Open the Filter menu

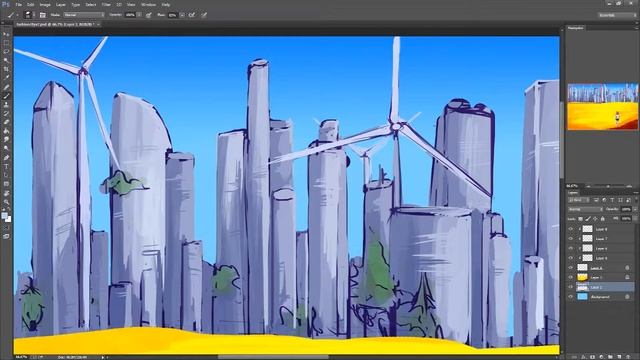(106, 4)
